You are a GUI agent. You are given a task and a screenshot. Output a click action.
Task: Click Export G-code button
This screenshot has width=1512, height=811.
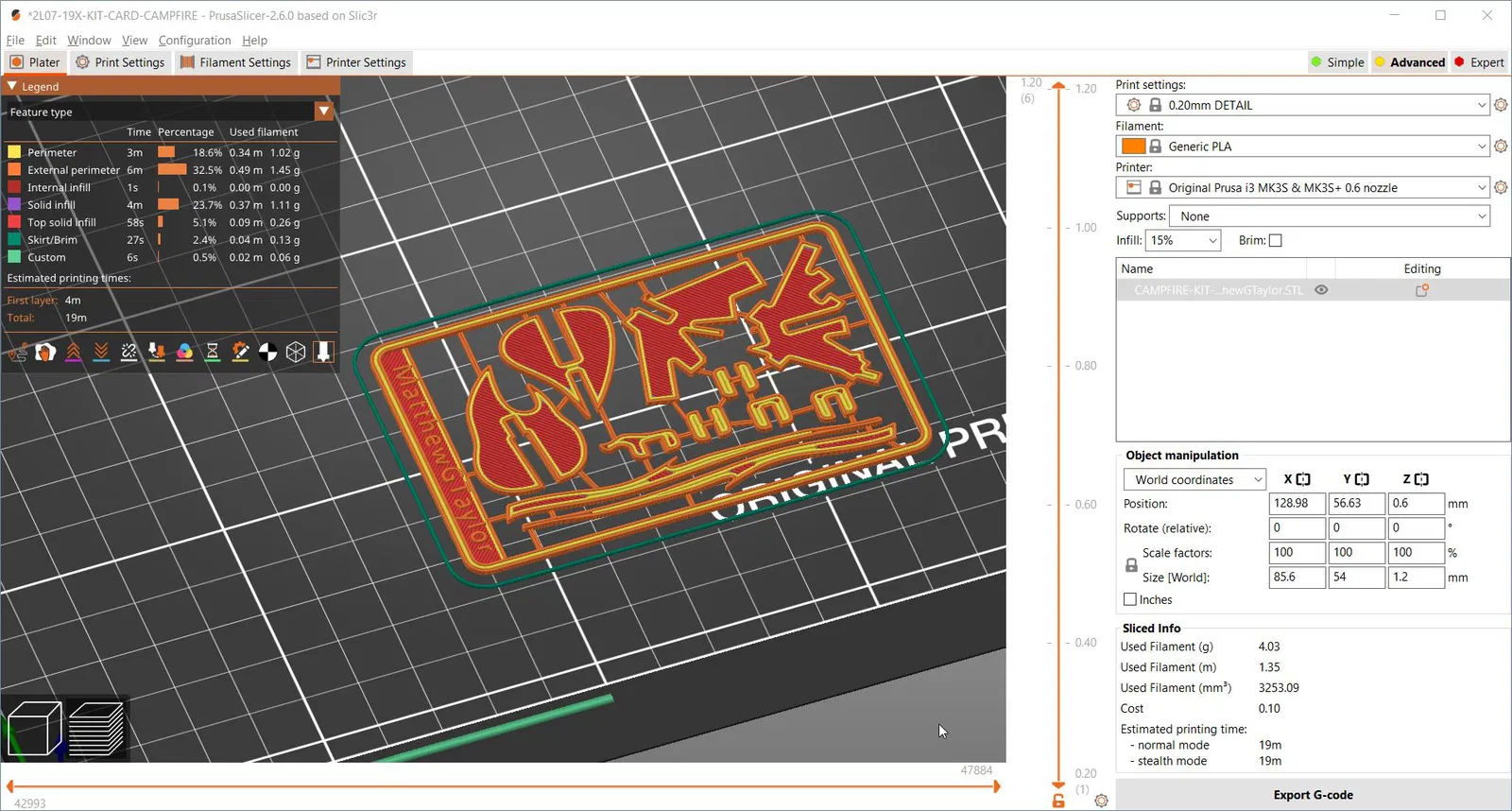(x=1313, y=795)
